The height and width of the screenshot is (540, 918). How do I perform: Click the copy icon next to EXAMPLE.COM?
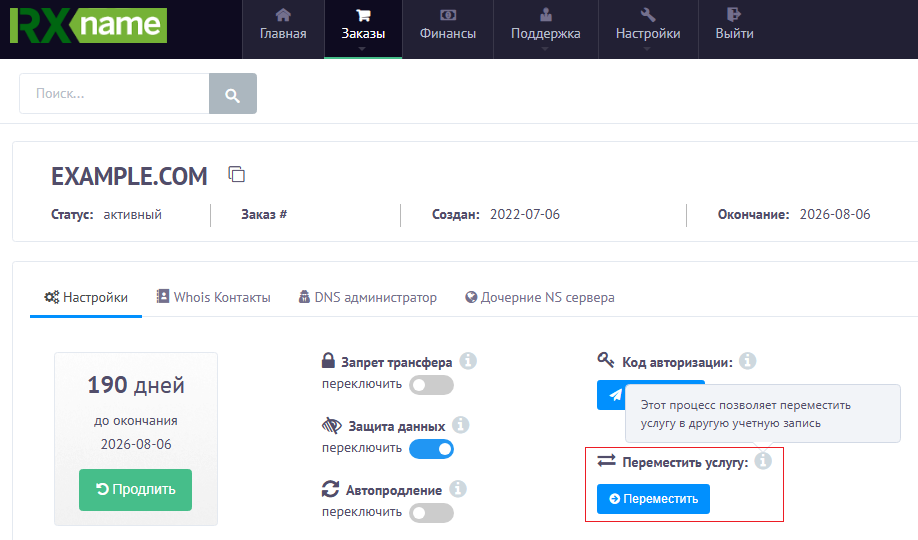[x=237, y=175]
